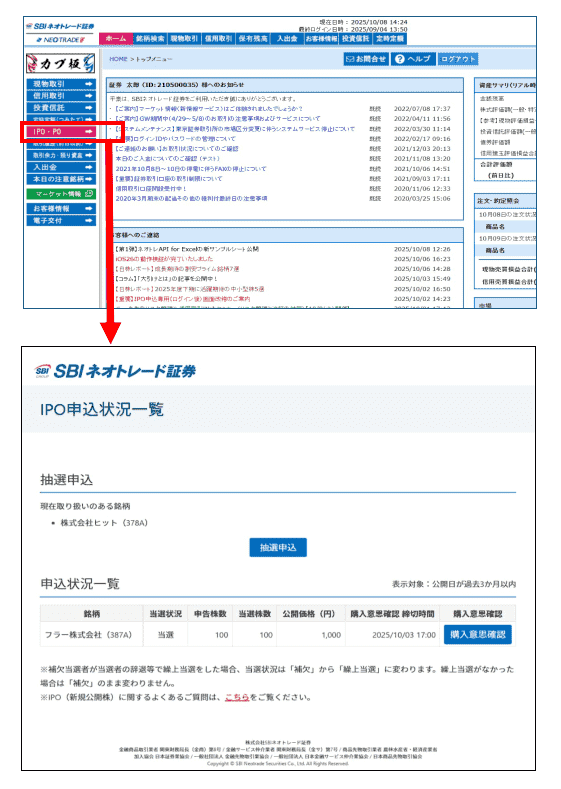This screenshot has width=561, height=789.
Task: Click the arrow icon on 電子交付 sidebar item
Action: [89, 220]
